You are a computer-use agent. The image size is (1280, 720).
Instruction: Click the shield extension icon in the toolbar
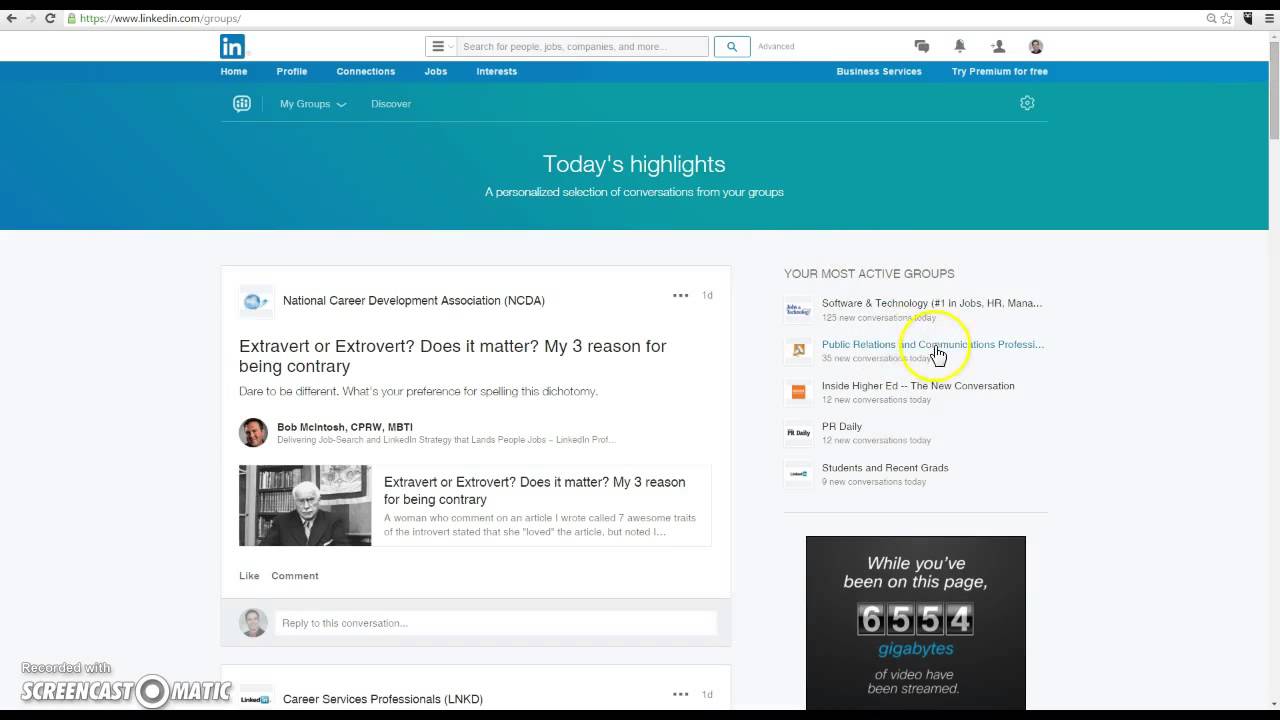pos(1247,18)
